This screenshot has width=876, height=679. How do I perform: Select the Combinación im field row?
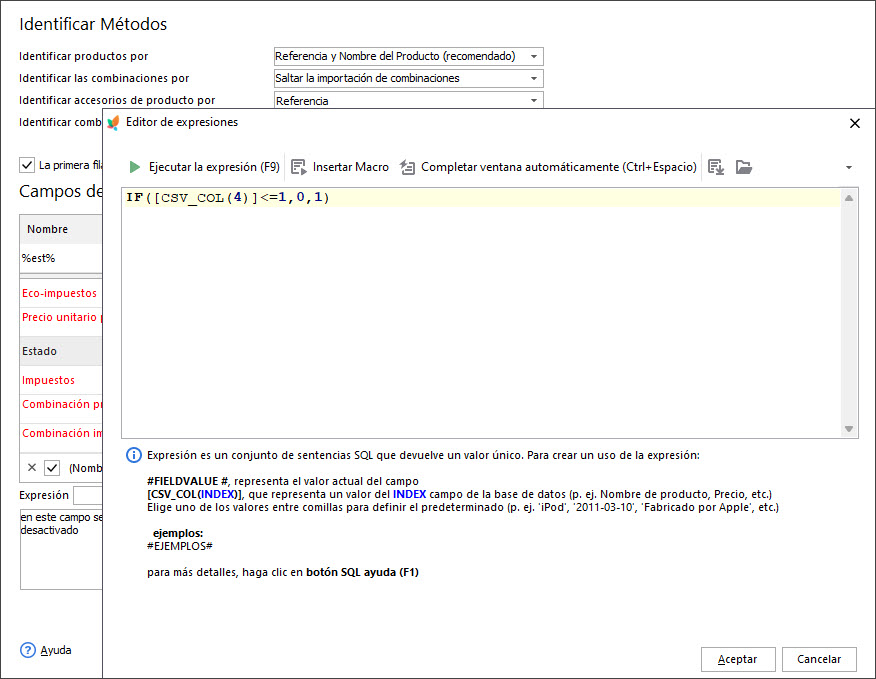pos(61,433)
